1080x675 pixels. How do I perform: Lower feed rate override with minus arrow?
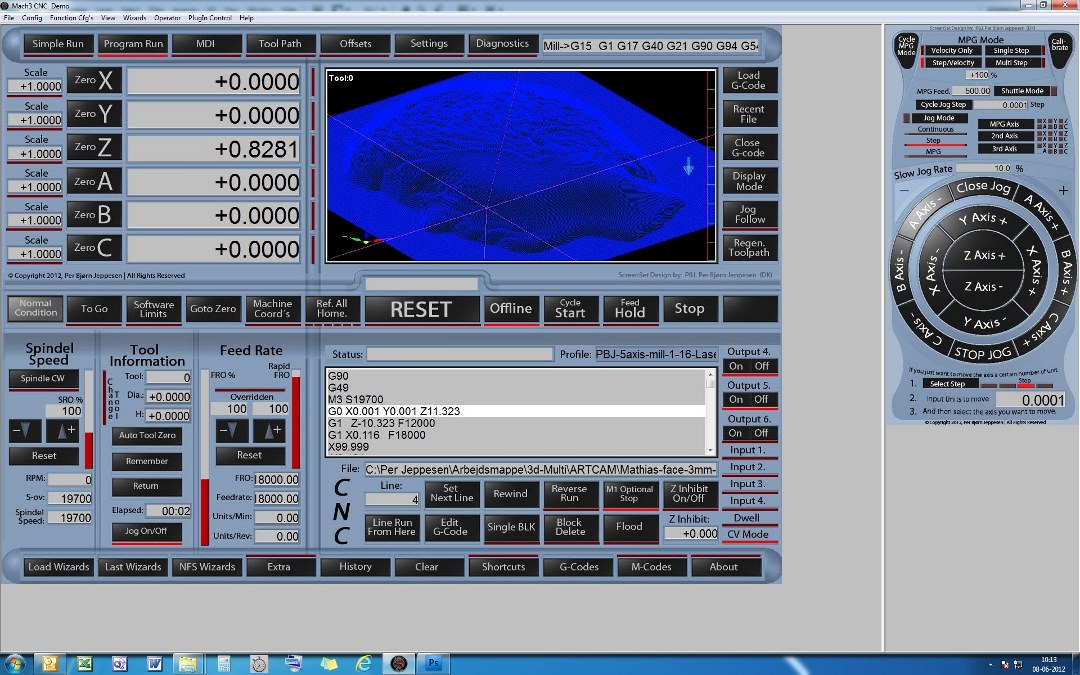pos(232,431)
